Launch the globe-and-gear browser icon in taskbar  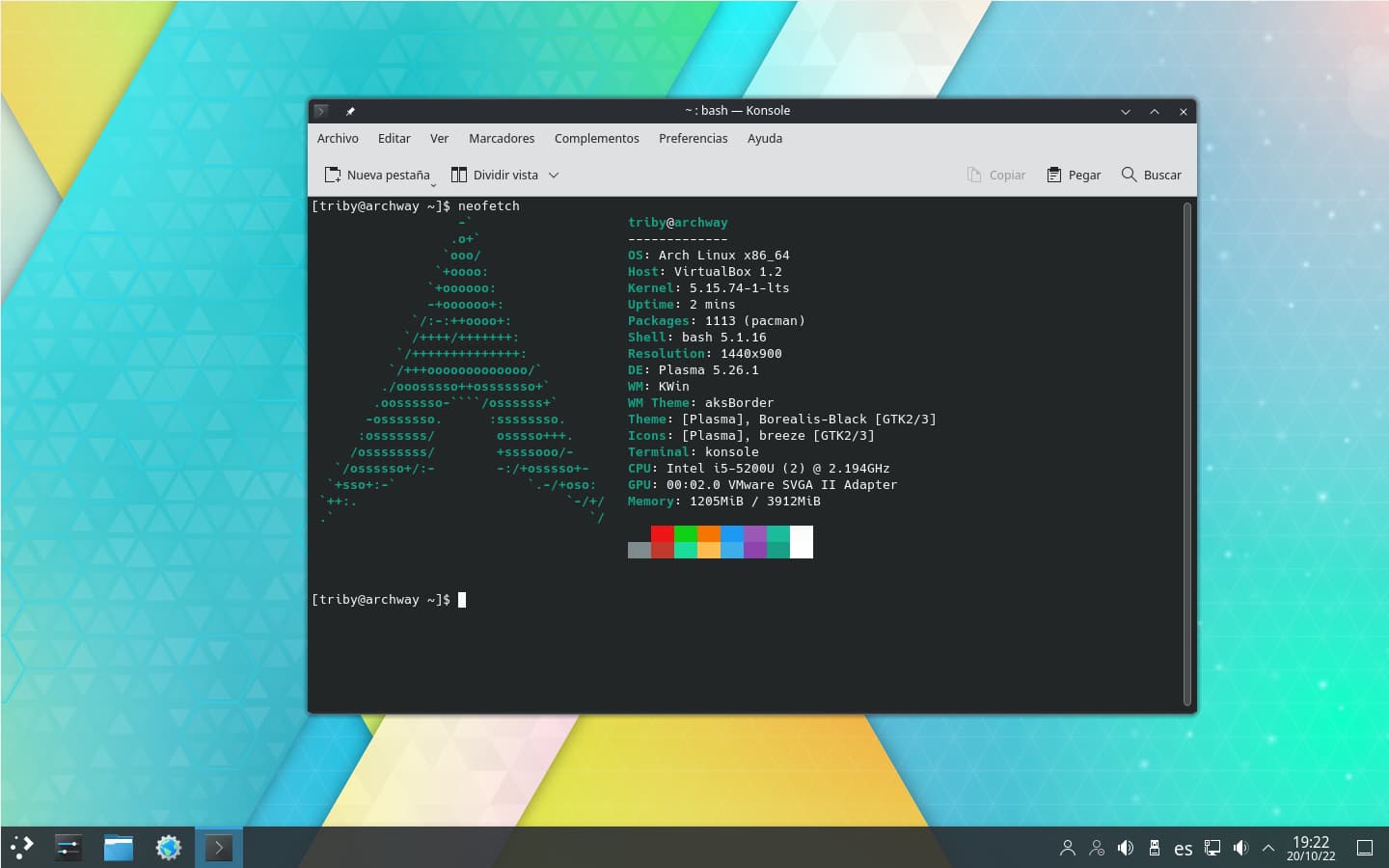(168, 848)
